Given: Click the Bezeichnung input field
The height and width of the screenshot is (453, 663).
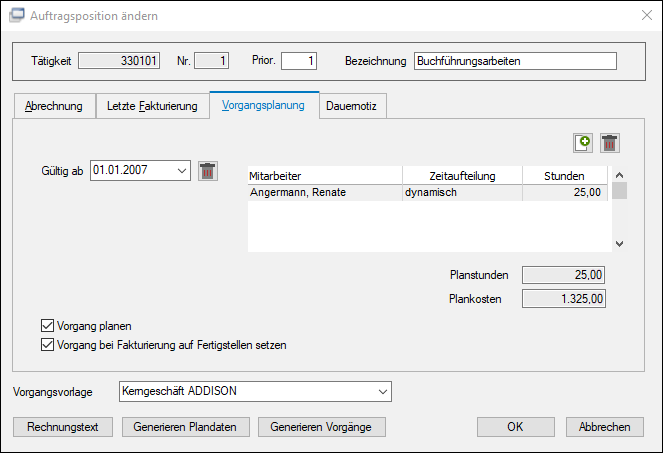Looking at the screenshot, I should coord(515,61).
